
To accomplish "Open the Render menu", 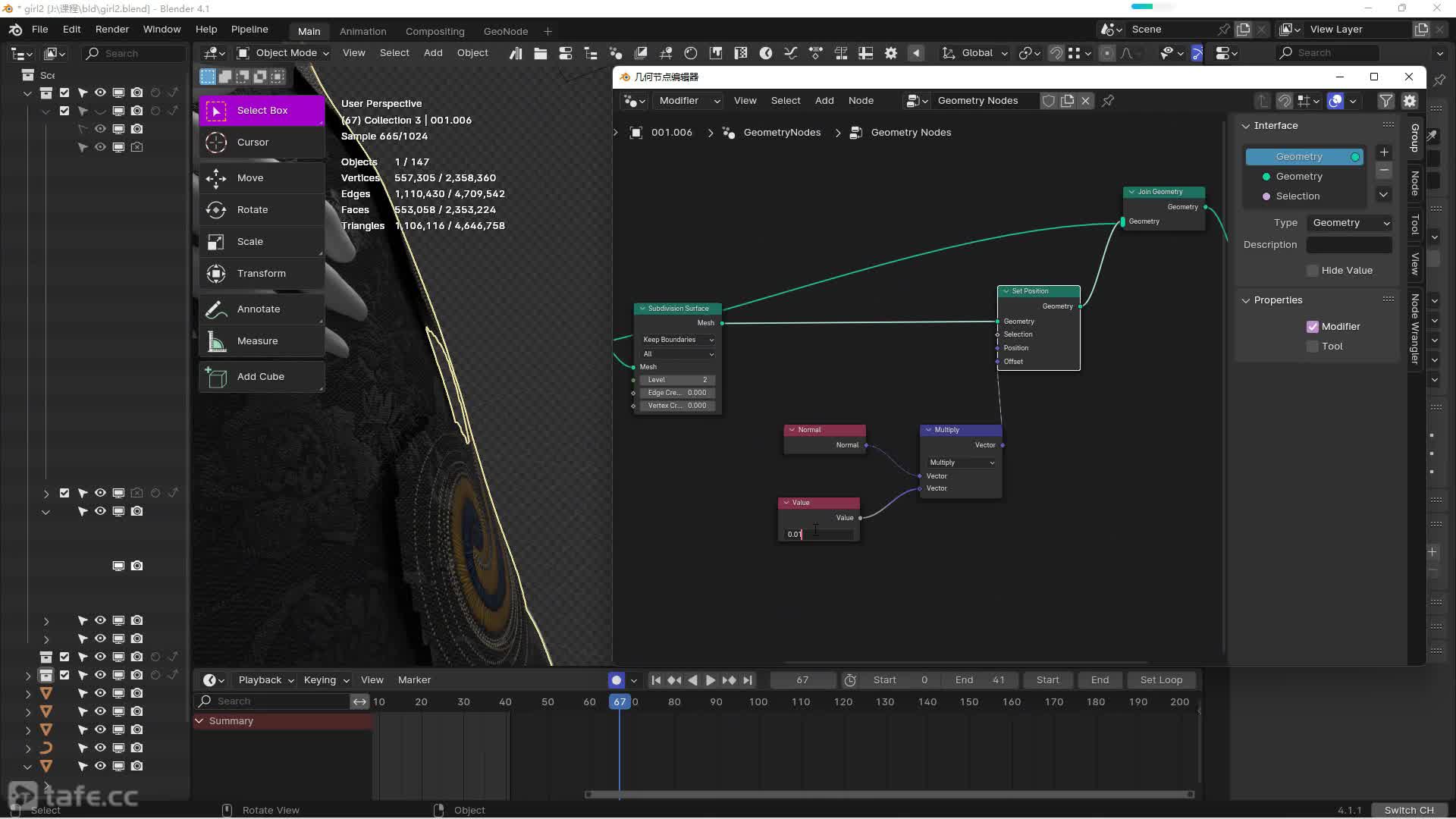I will (x=111, y=29).
